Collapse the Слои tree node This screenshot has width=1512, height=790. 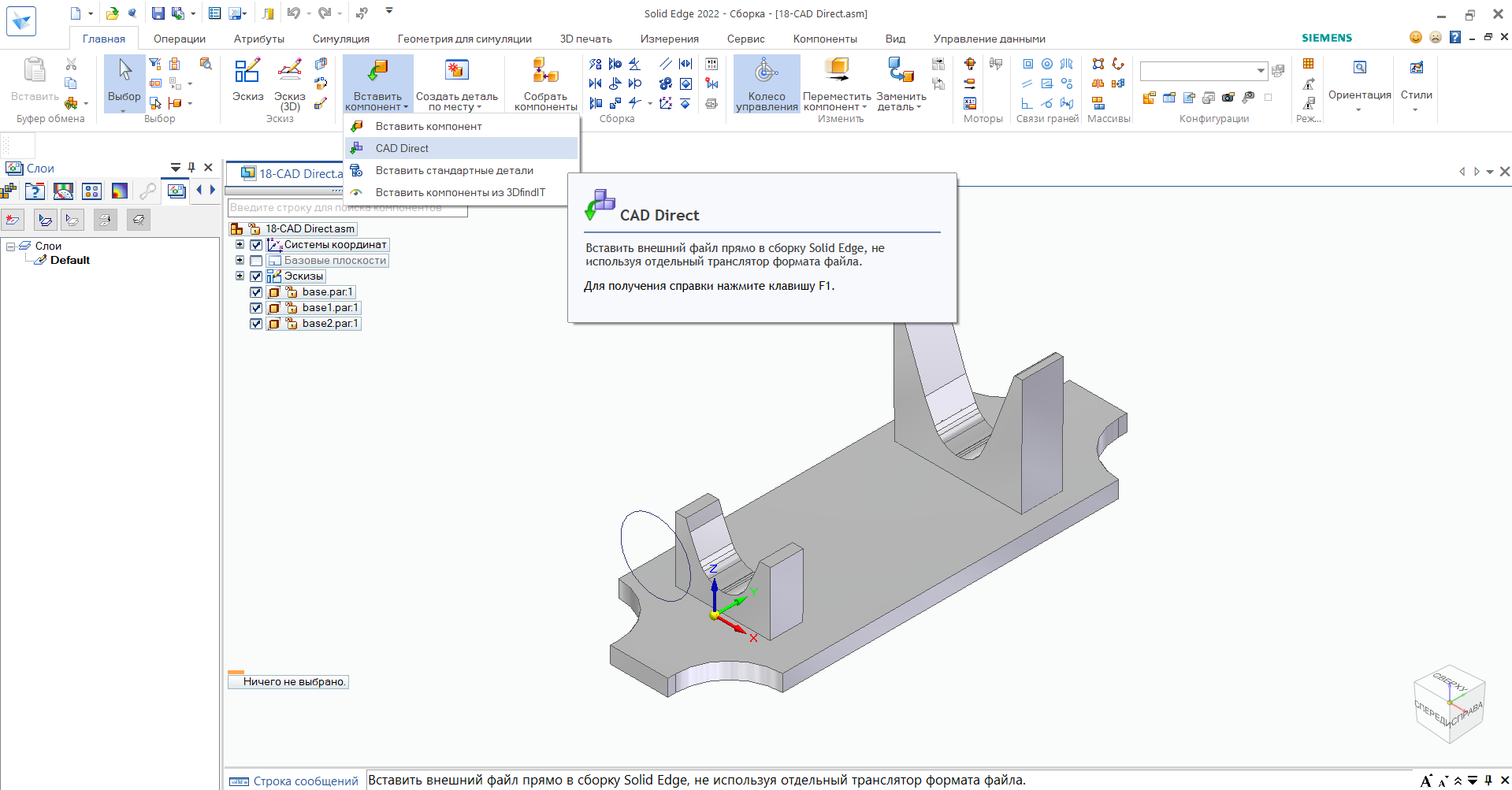(x=11, y=247)
